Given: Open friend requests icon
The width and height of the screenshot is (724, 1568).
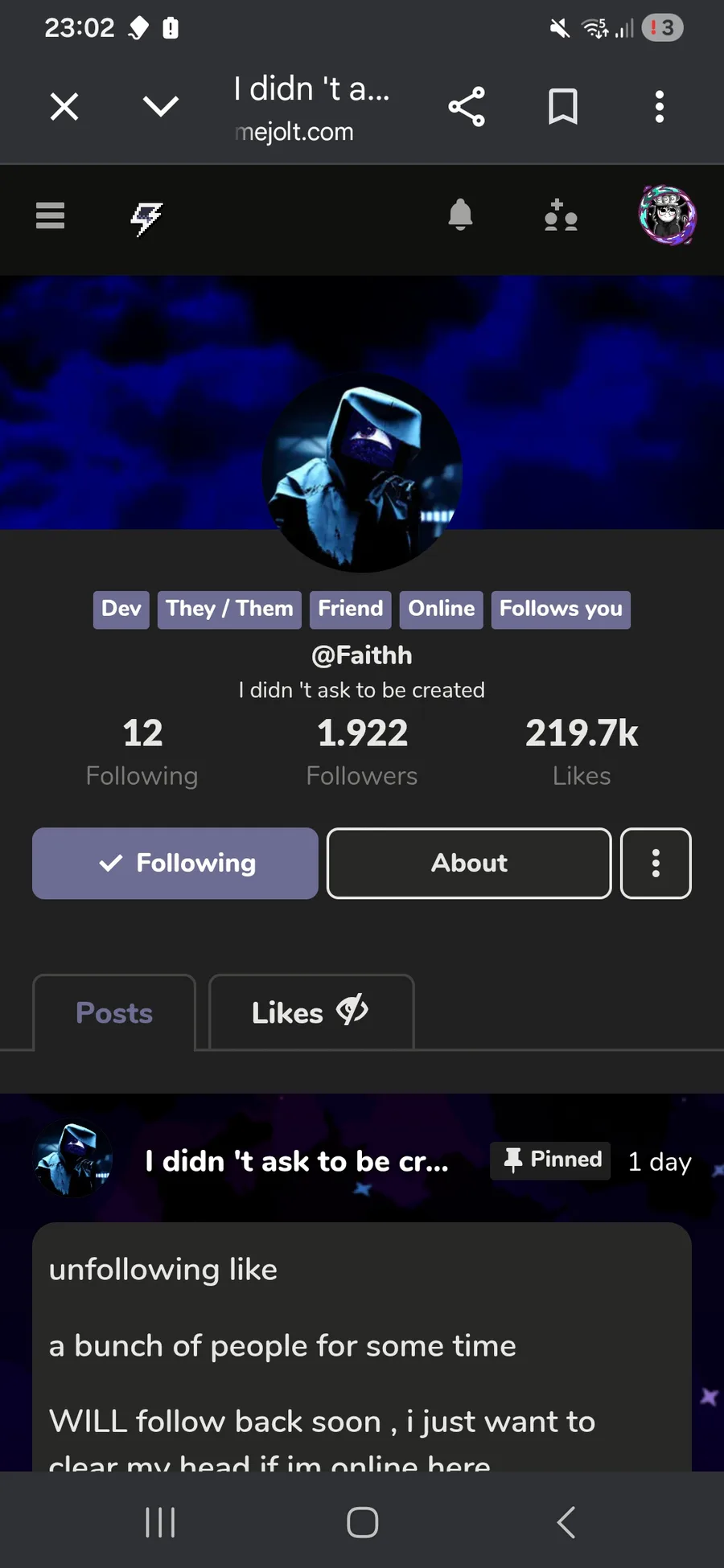Looking at the screenshot, I should [x=561, y=215].
